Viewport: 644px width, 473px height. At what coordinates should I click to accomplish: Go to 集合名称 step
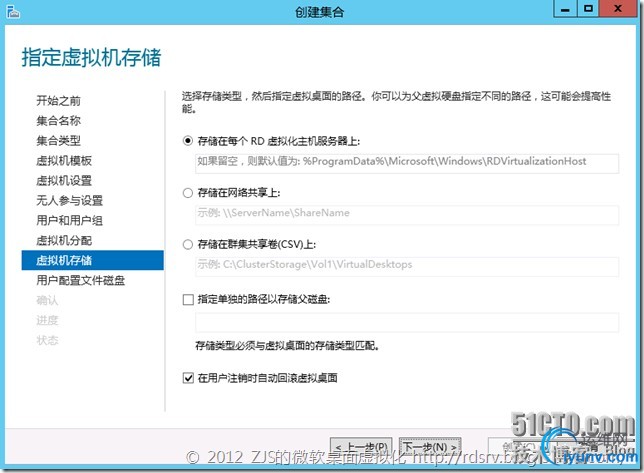tap(58, 121)
